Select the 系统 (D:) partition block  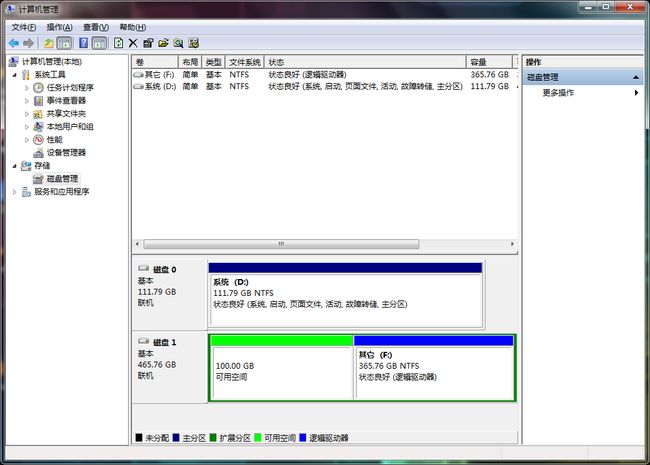(x=345, y=295)
